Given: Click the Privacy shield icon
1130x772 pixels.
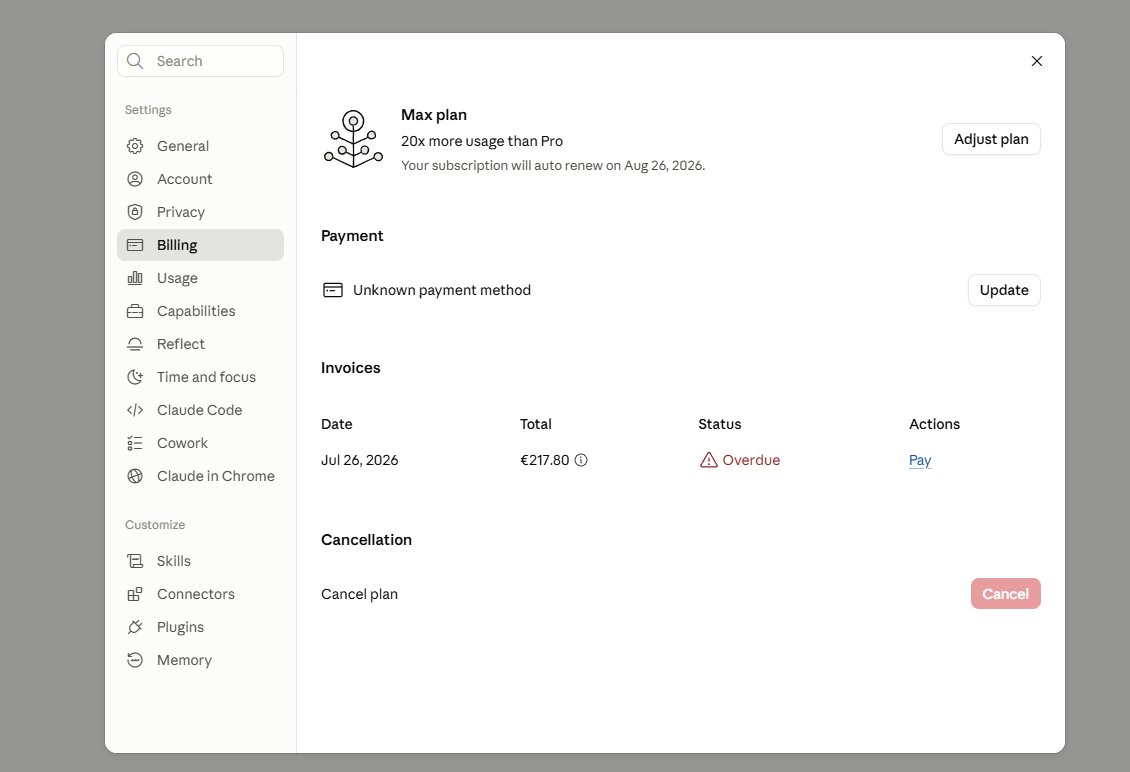Looking at the screenshot, I should [x=135, y=212].
